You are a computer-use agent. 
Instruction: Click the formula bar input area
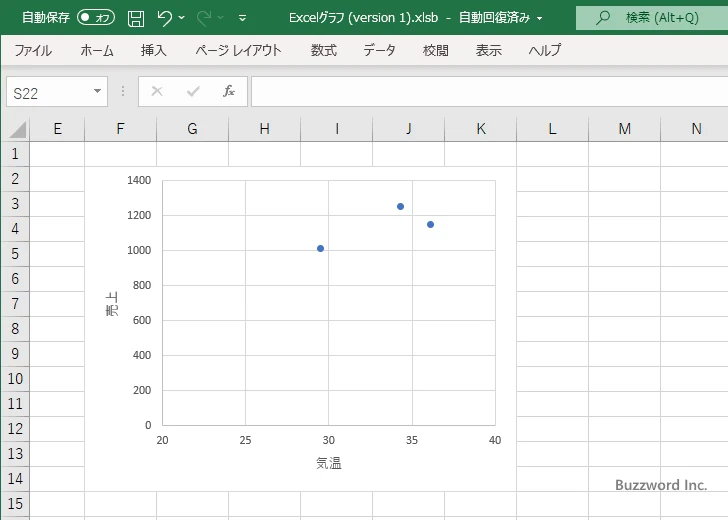[489, 92]
